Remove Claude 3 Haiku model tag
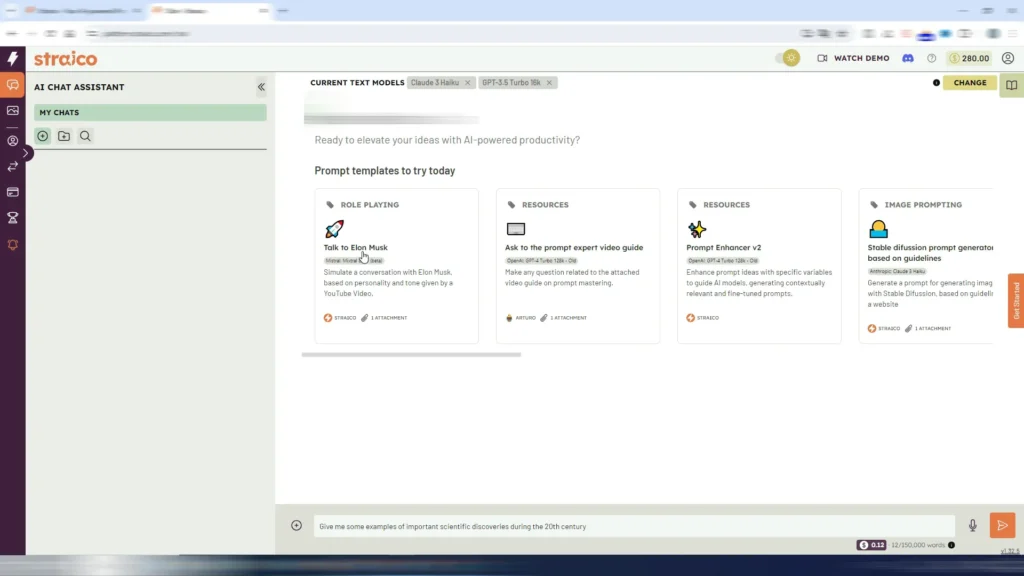1024x576 pixels. (467, 83)
